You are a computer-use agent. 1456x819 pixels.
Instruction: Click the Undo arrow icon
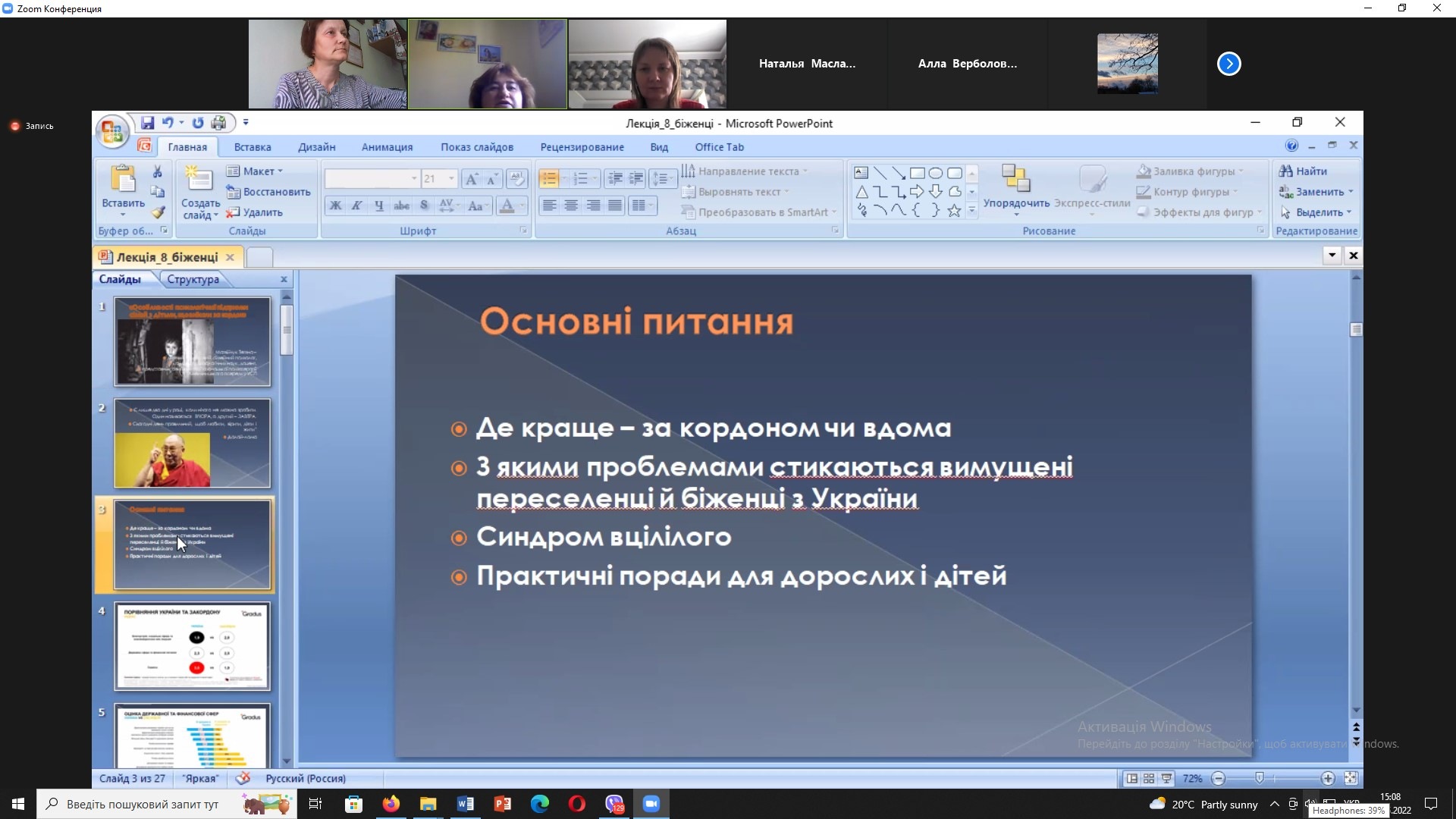coord(168,123)
